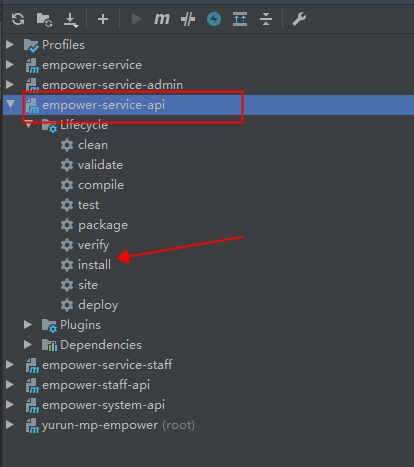Collapse the empower-service-api module
This screenshot has height=467, width=414.
[x=11, y=104]
